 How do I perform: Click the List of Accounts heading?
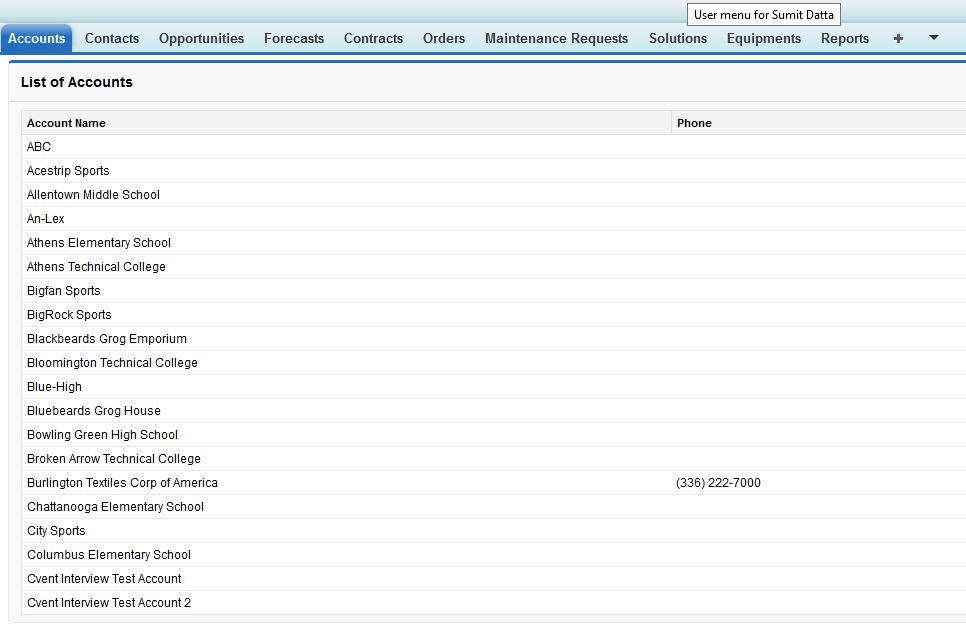pyautogui.click(x=76, y=83)
